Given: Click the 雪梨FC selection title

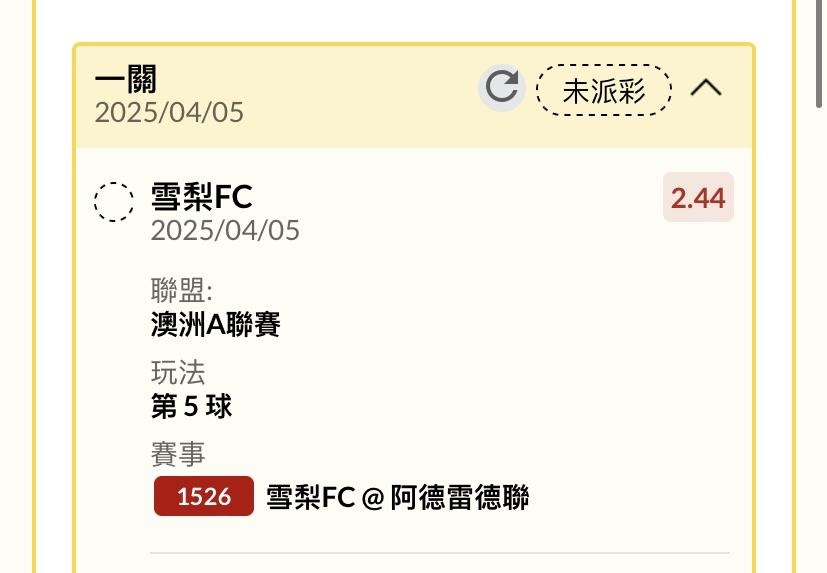Looking at the screenshot, I should pyautogui.click(x=201, y=196).
